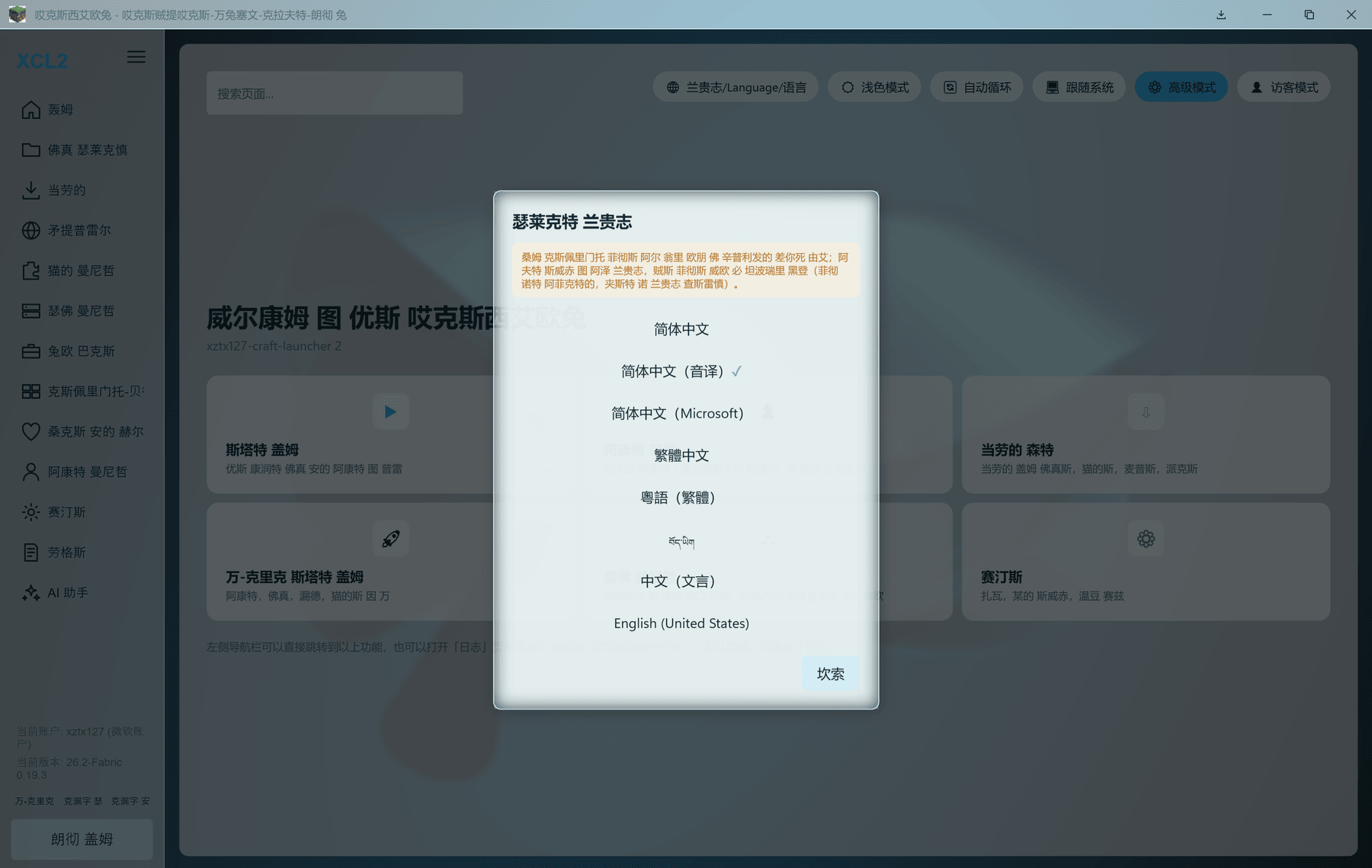
Task: Select 中文（文言）language option
Action: click(681, 581)
